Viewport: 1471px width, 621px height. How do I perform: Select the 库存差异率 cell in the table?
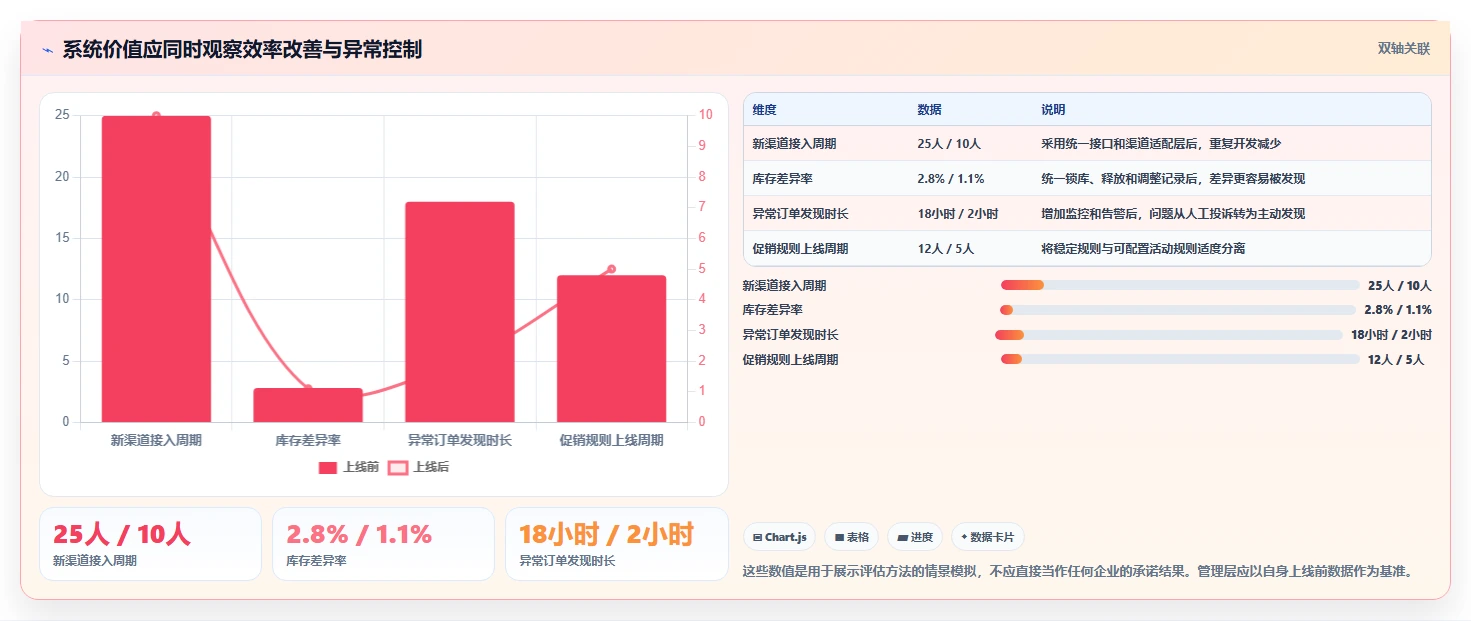pyautogui.click(x=783, y=179)
